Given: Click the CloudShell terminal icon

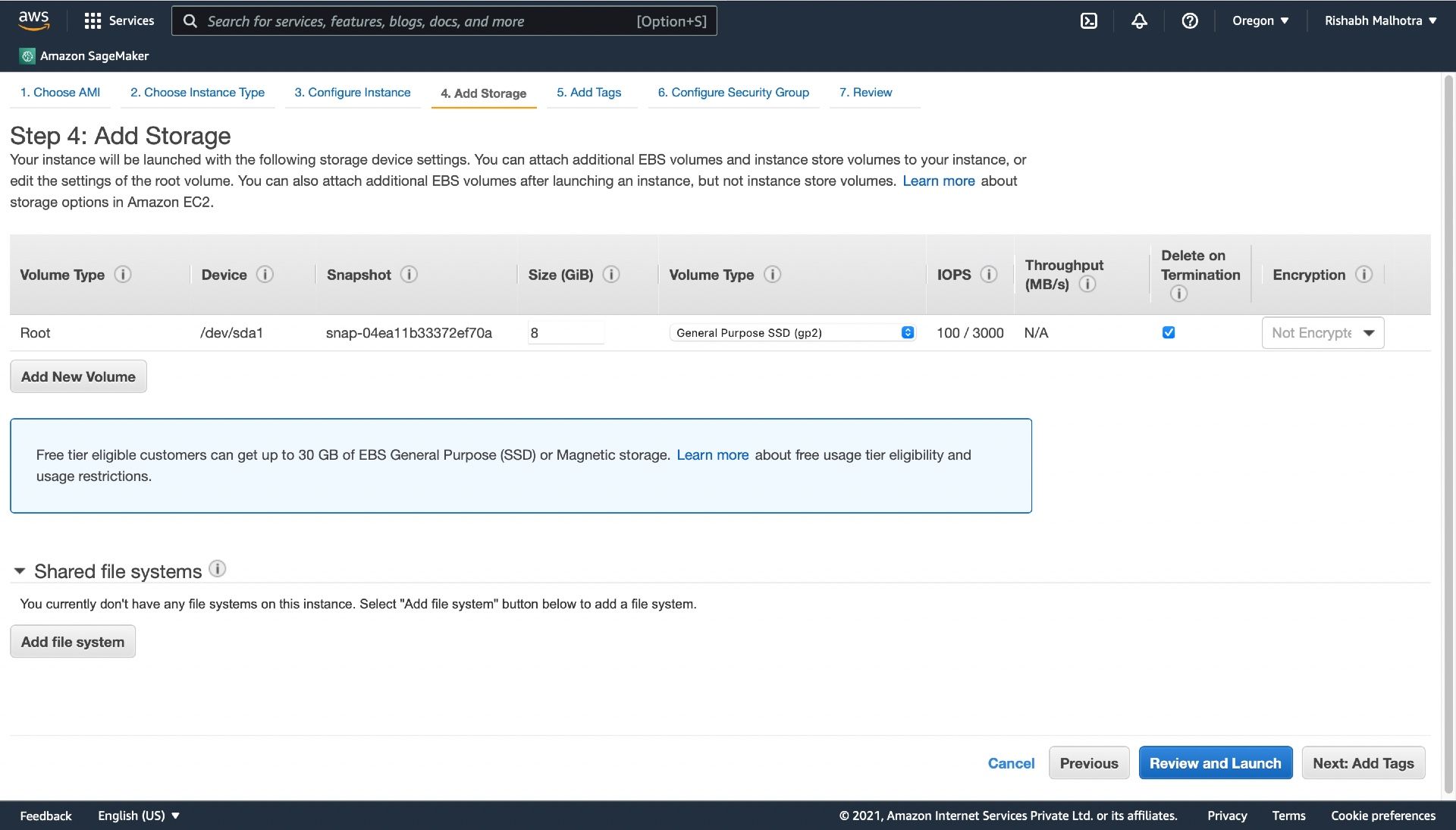Looking at the screenshot, I should [x=1089, y=20].
